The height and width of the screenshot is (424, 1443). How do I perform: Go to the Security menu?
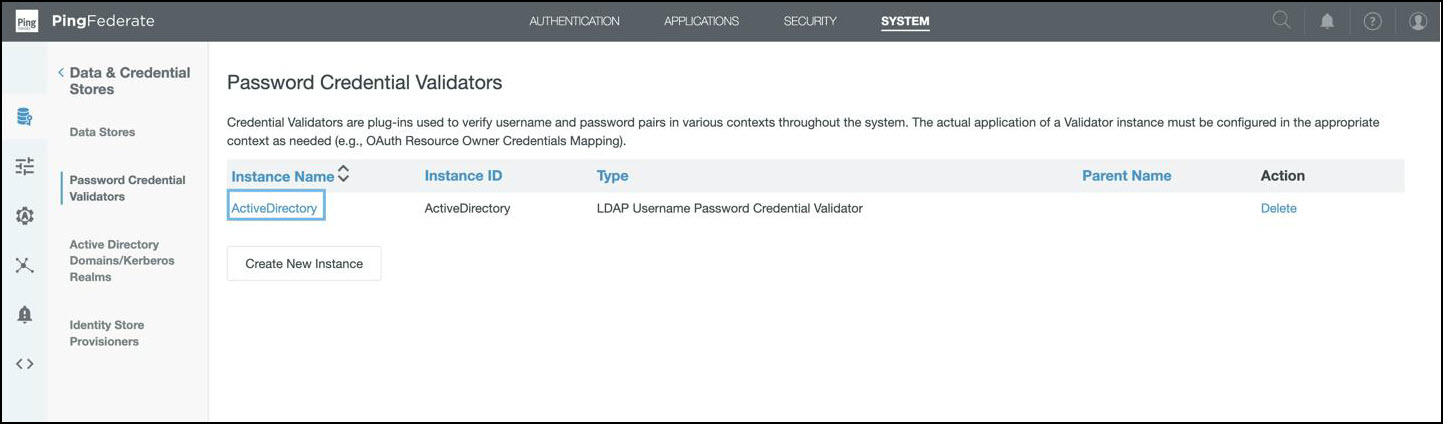point(810,21)
